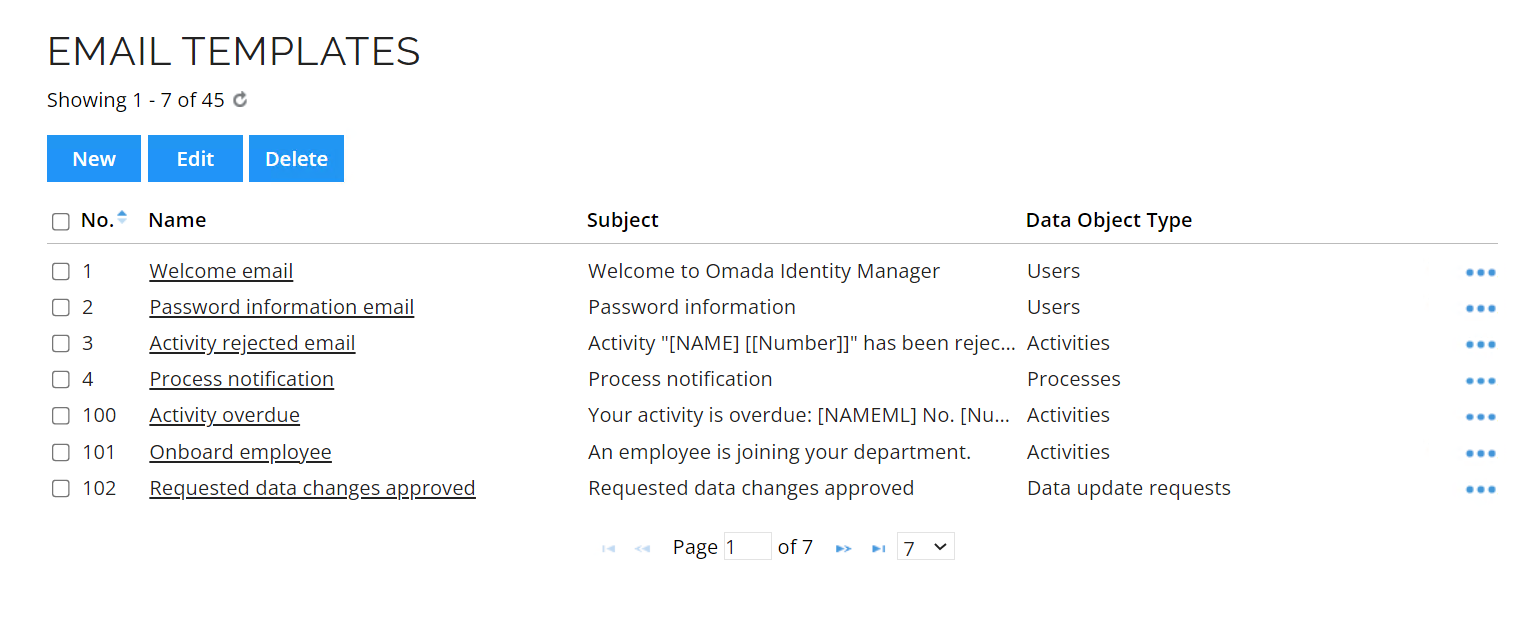Click the Delete button
This screenshot has width=1533, height=643.
click(296, 159)
